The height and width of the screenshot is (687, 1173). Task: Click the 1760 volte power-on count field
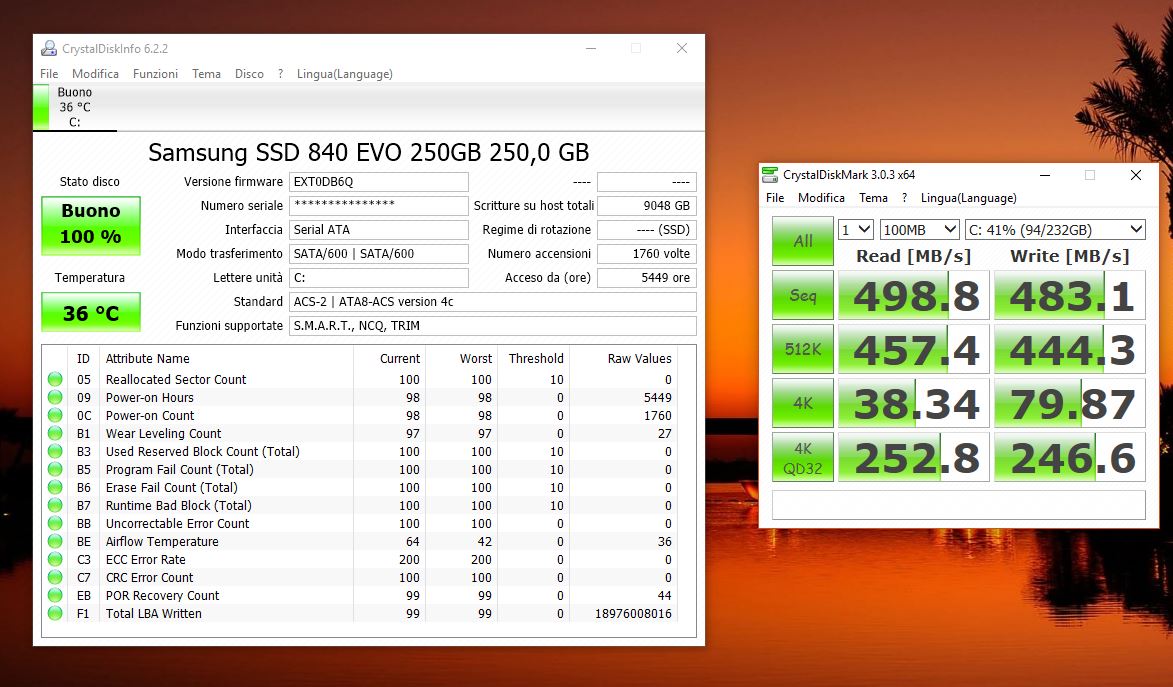[647, 254]
